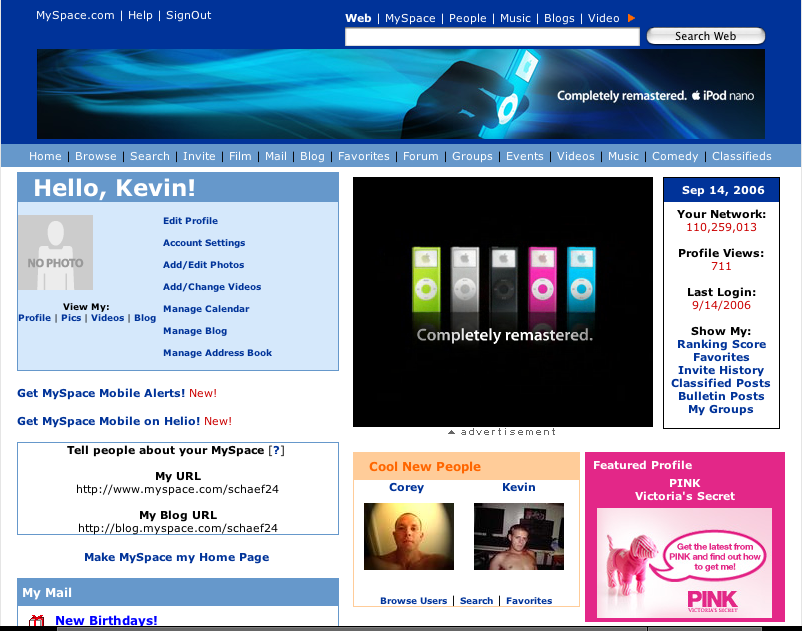
Task: Select the People search tab
Action: [467, 18]
